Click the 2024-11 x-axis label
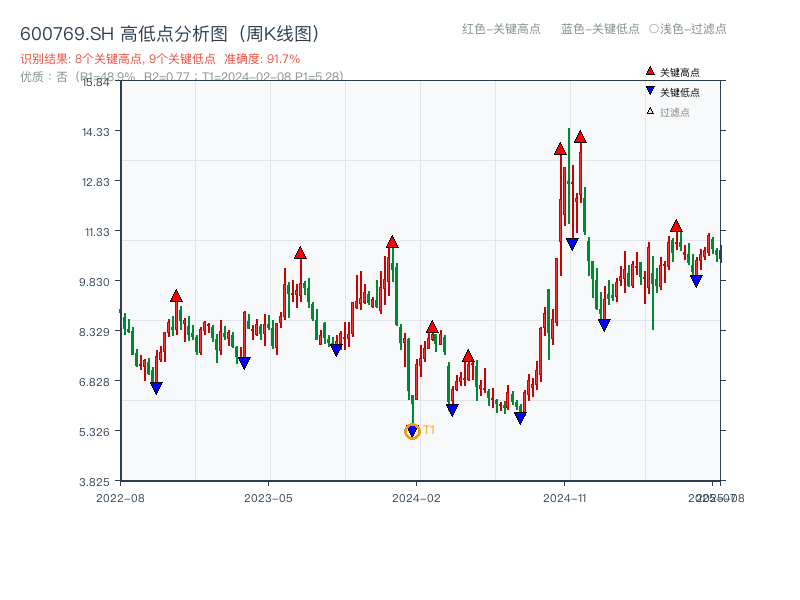 [x=567, y=495]
